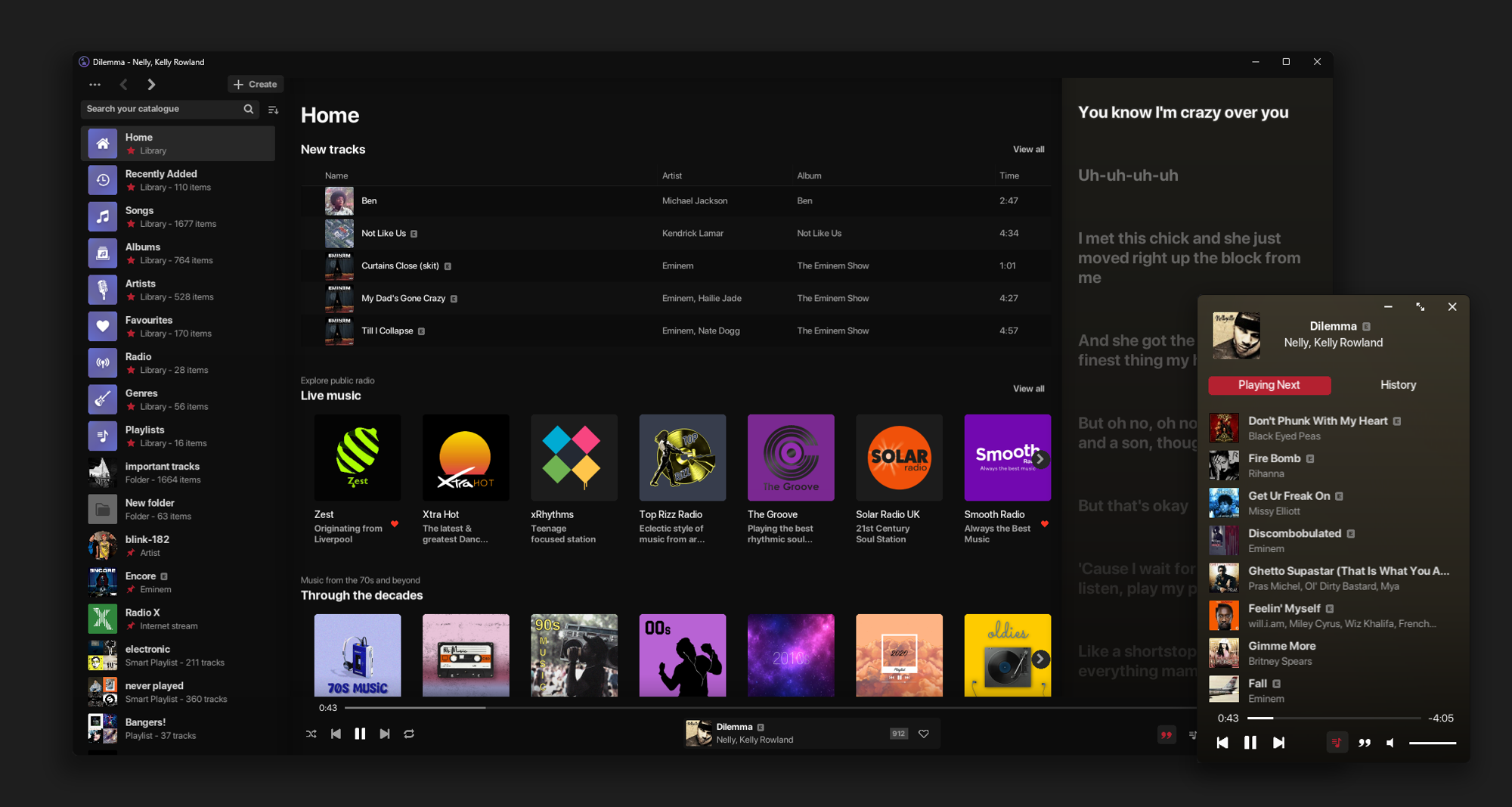This screenshot has width=1512, height=807.
Task: Toggle lyrics view in the mini player
Action: pos(1365,743)
